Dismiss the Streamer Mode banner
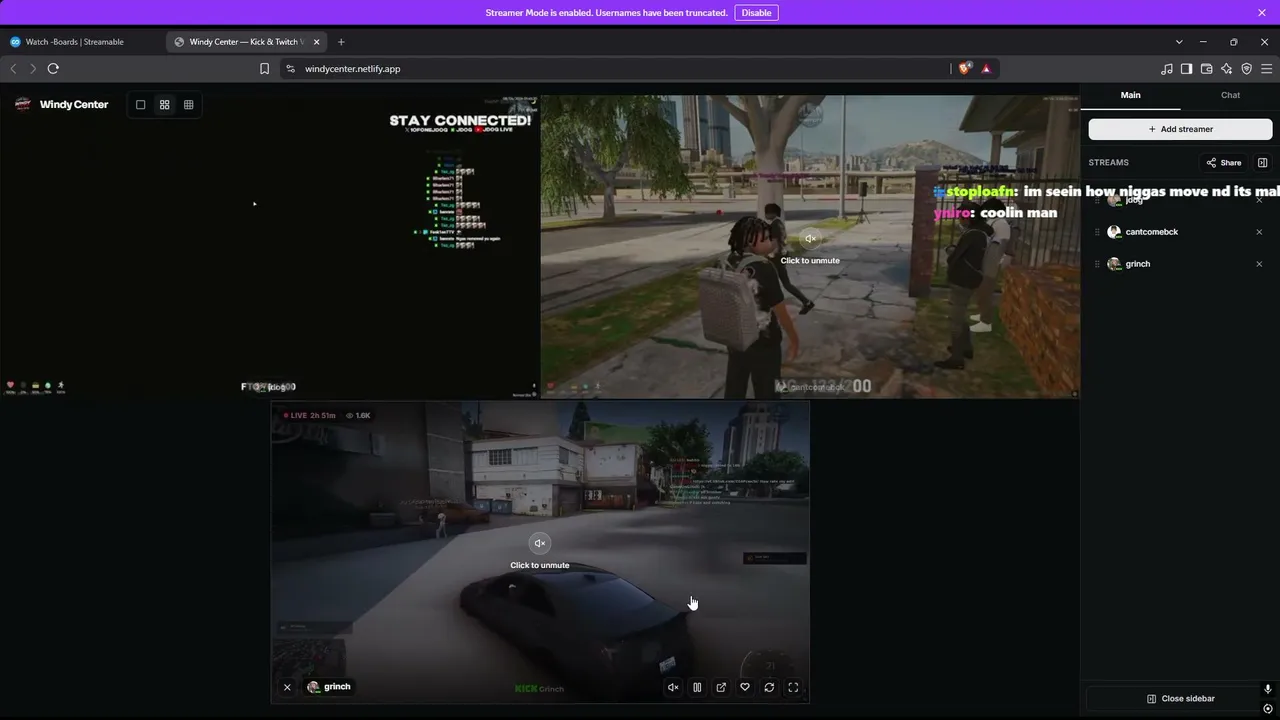This screenshot has width=1280, height=720. pyautogui.click(x=1262, y=13)
